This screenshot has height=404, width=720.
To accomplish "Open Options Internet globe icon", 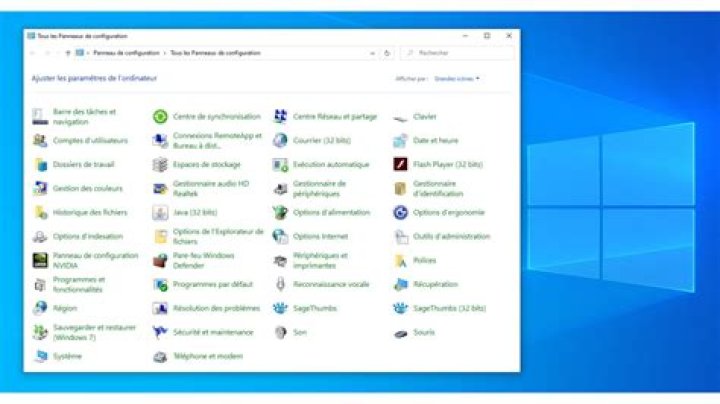I will (280, 236).
